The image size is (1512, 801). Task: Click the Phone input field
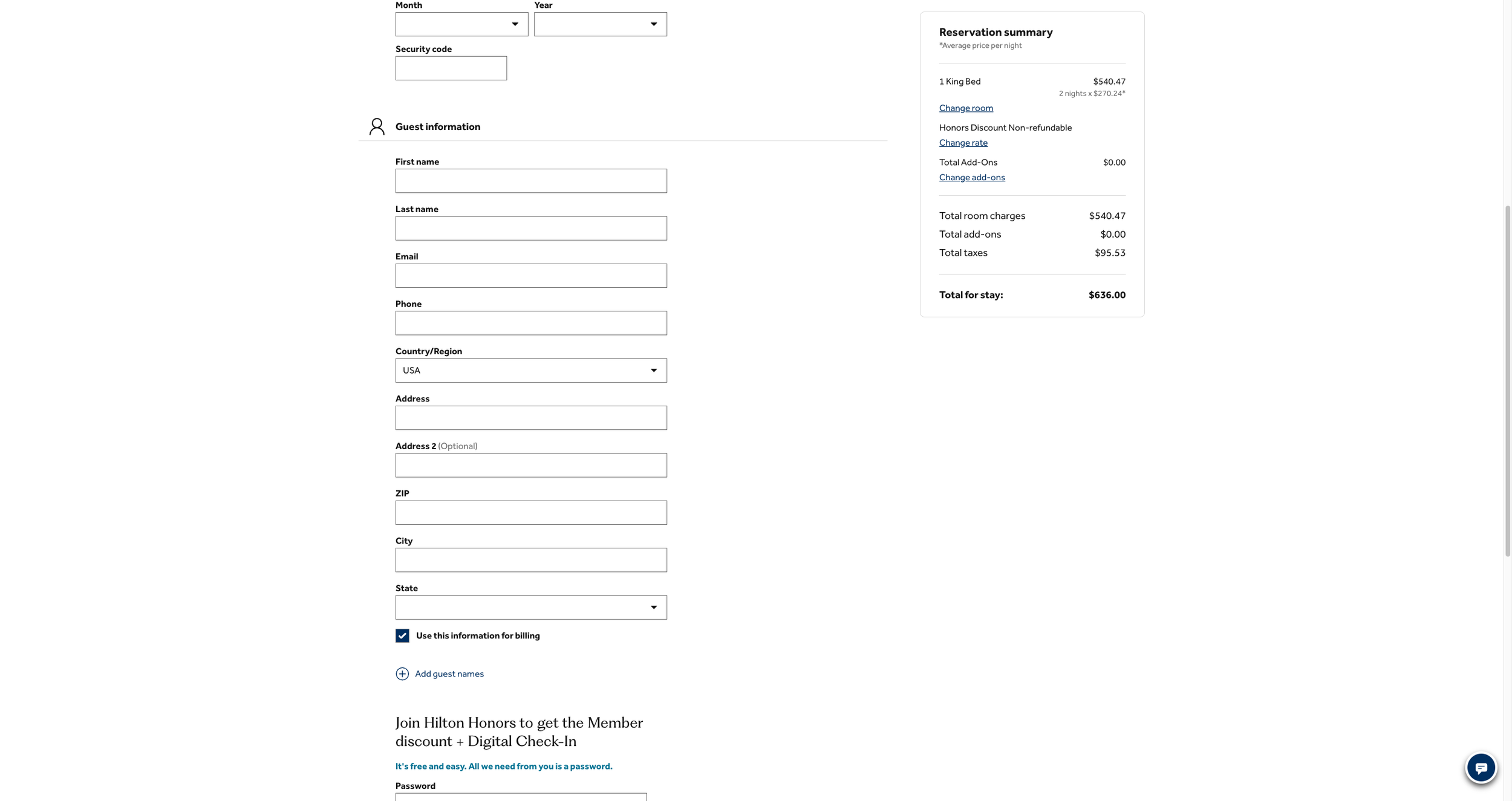pyautogui.click(x=530, y=323)
